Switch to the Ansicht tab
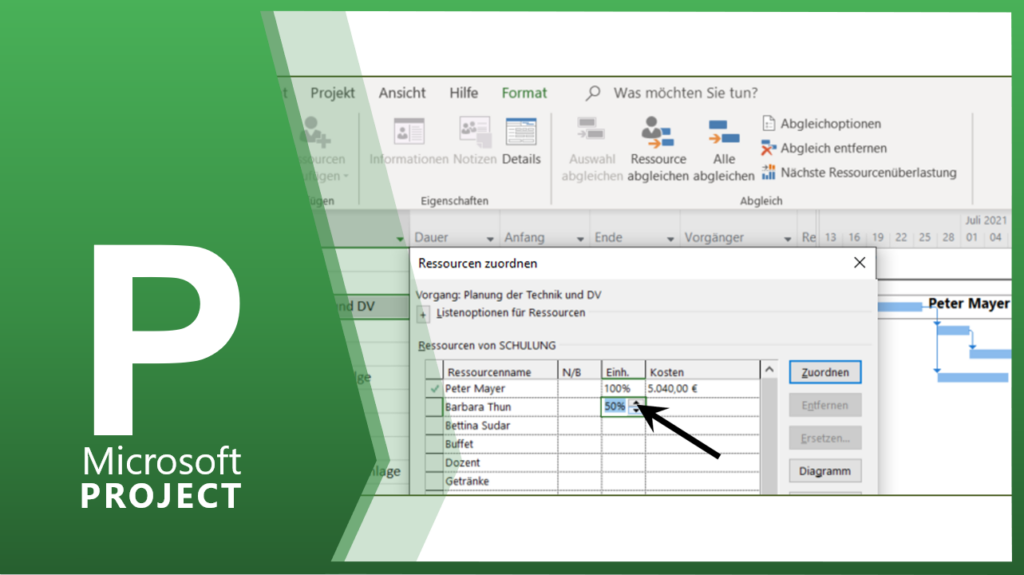 tap(402, 93)
